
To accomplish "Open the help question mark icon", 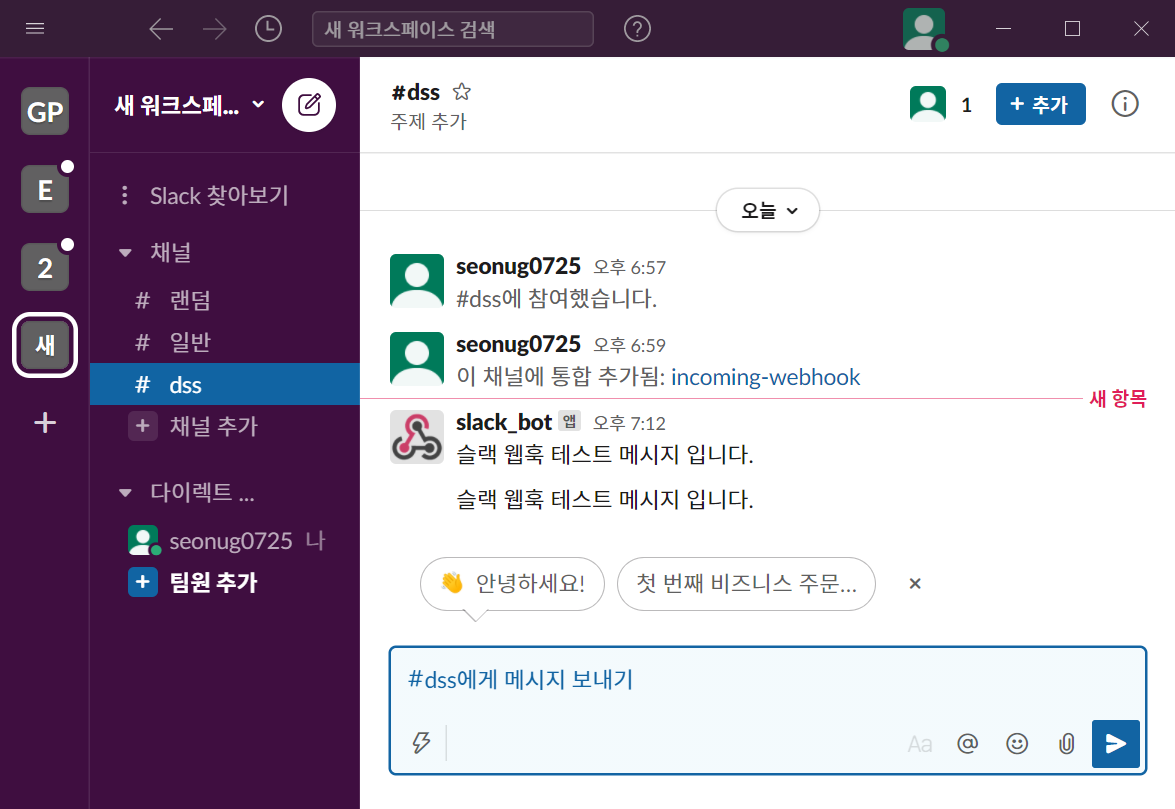I will coord(637,29).
